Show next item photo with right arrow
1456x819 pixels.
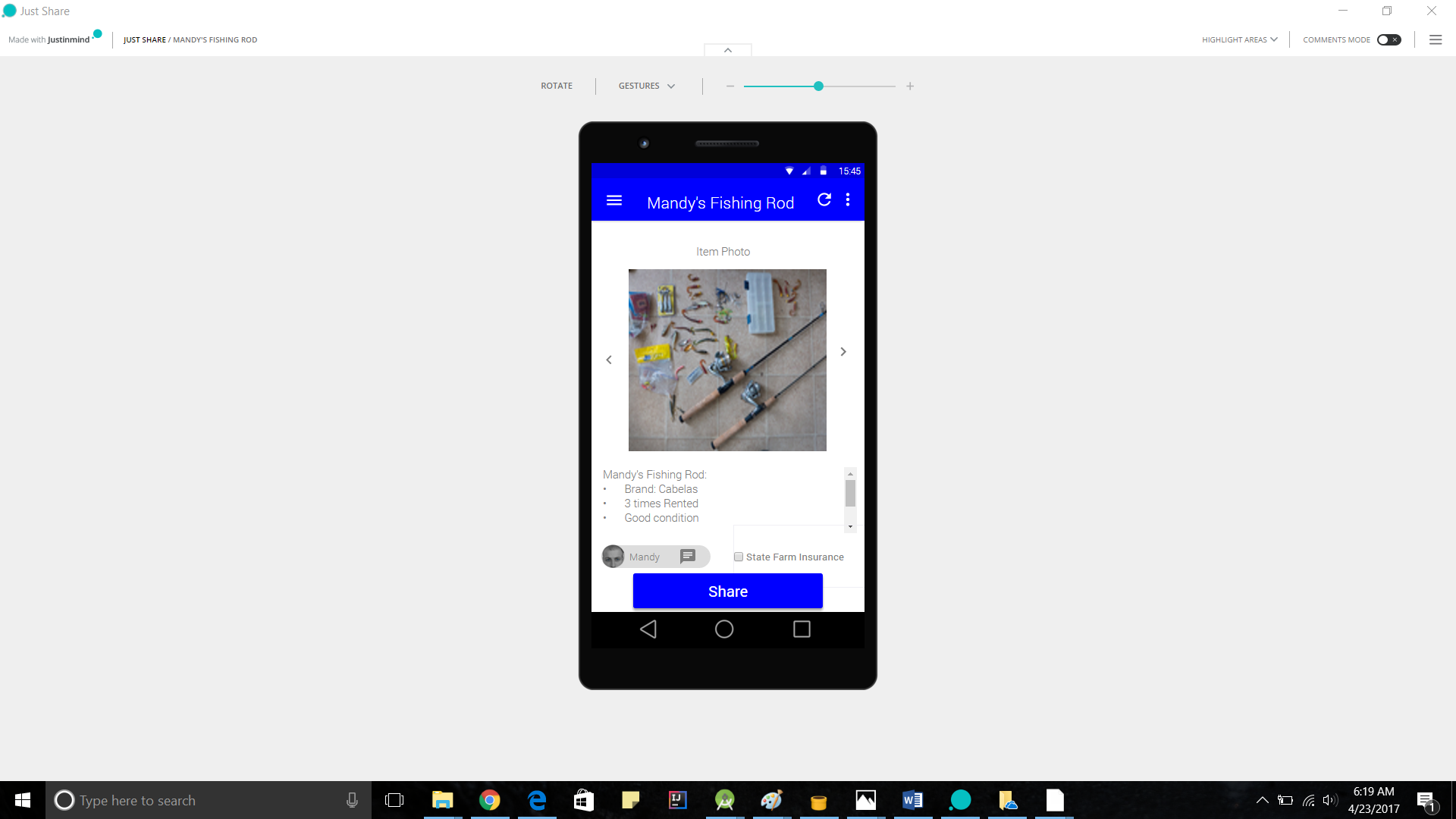click(x=843, y=352)
